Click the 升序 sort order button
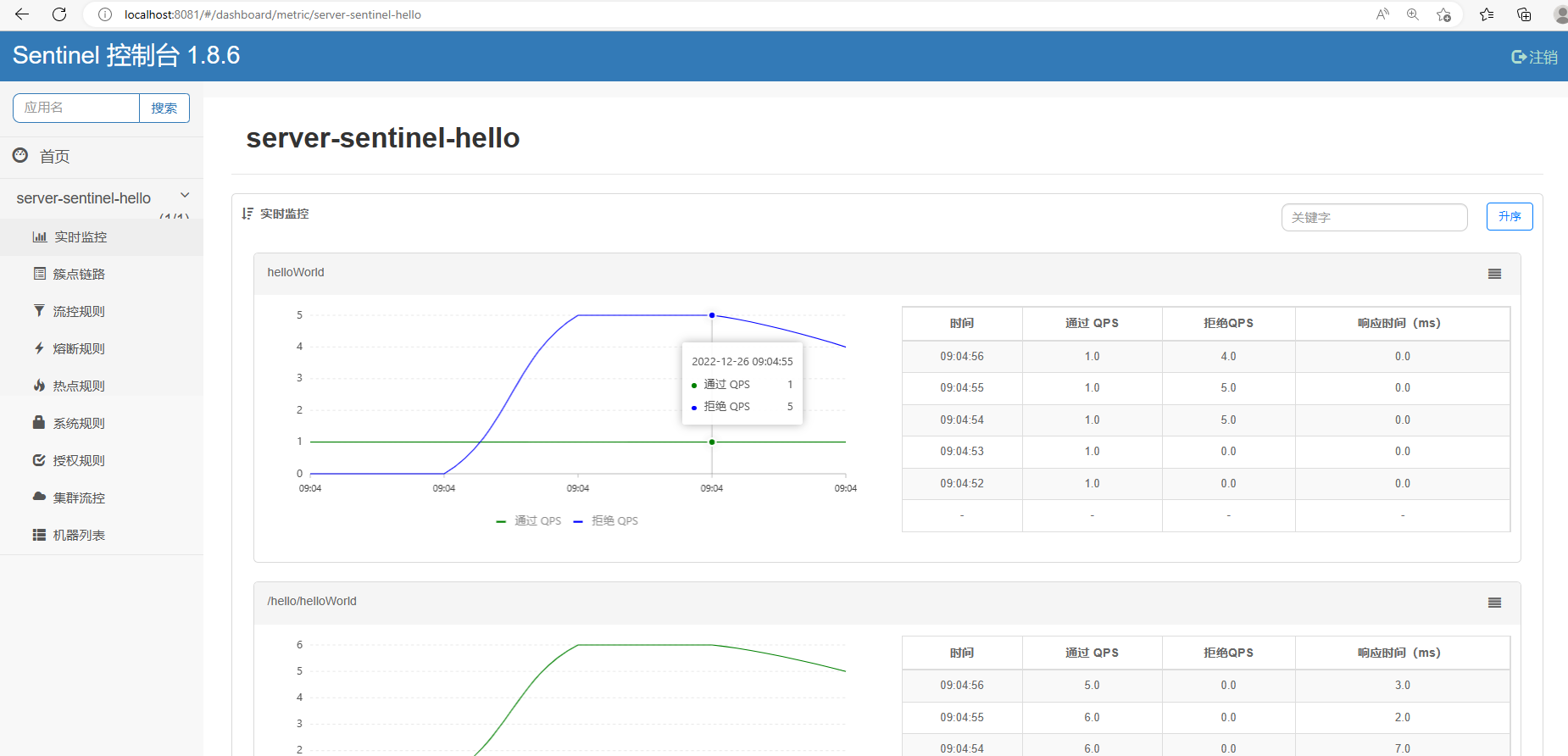Viewport: 1568px width, 756px height. tap(1510, 216)
